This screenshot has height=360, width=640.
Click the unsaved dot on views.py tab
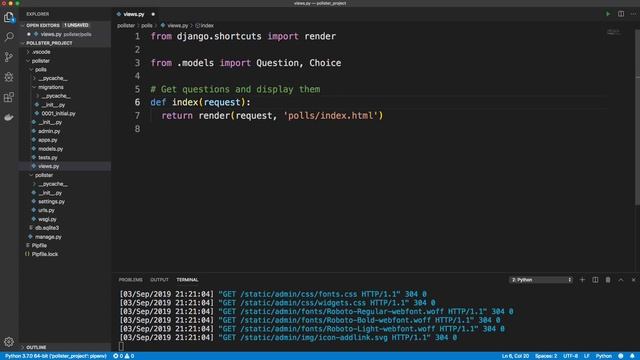pyautogui.click(x=153, y=14)
